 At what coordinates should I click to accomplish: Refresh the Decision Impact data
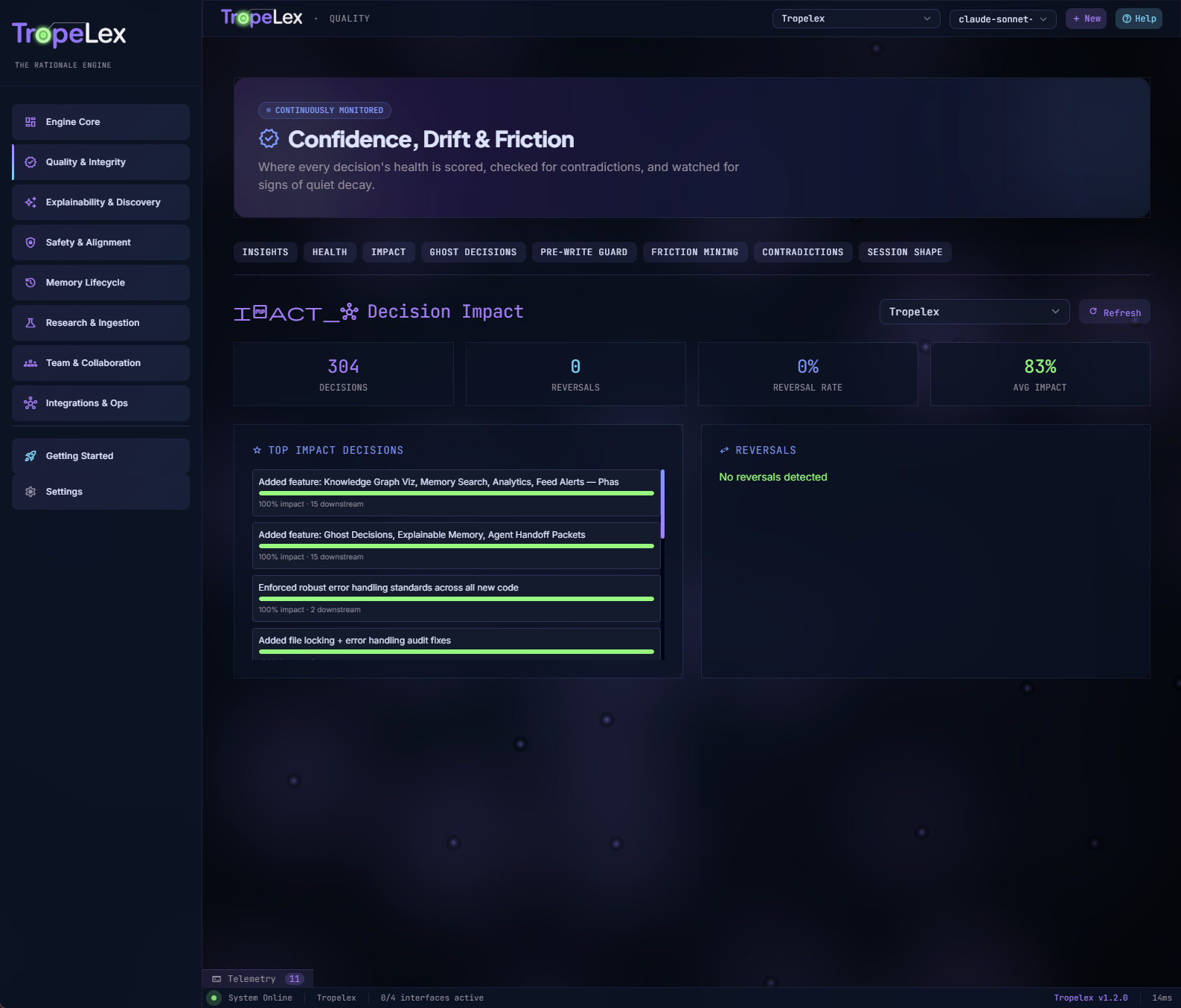tap(1115, 312)
